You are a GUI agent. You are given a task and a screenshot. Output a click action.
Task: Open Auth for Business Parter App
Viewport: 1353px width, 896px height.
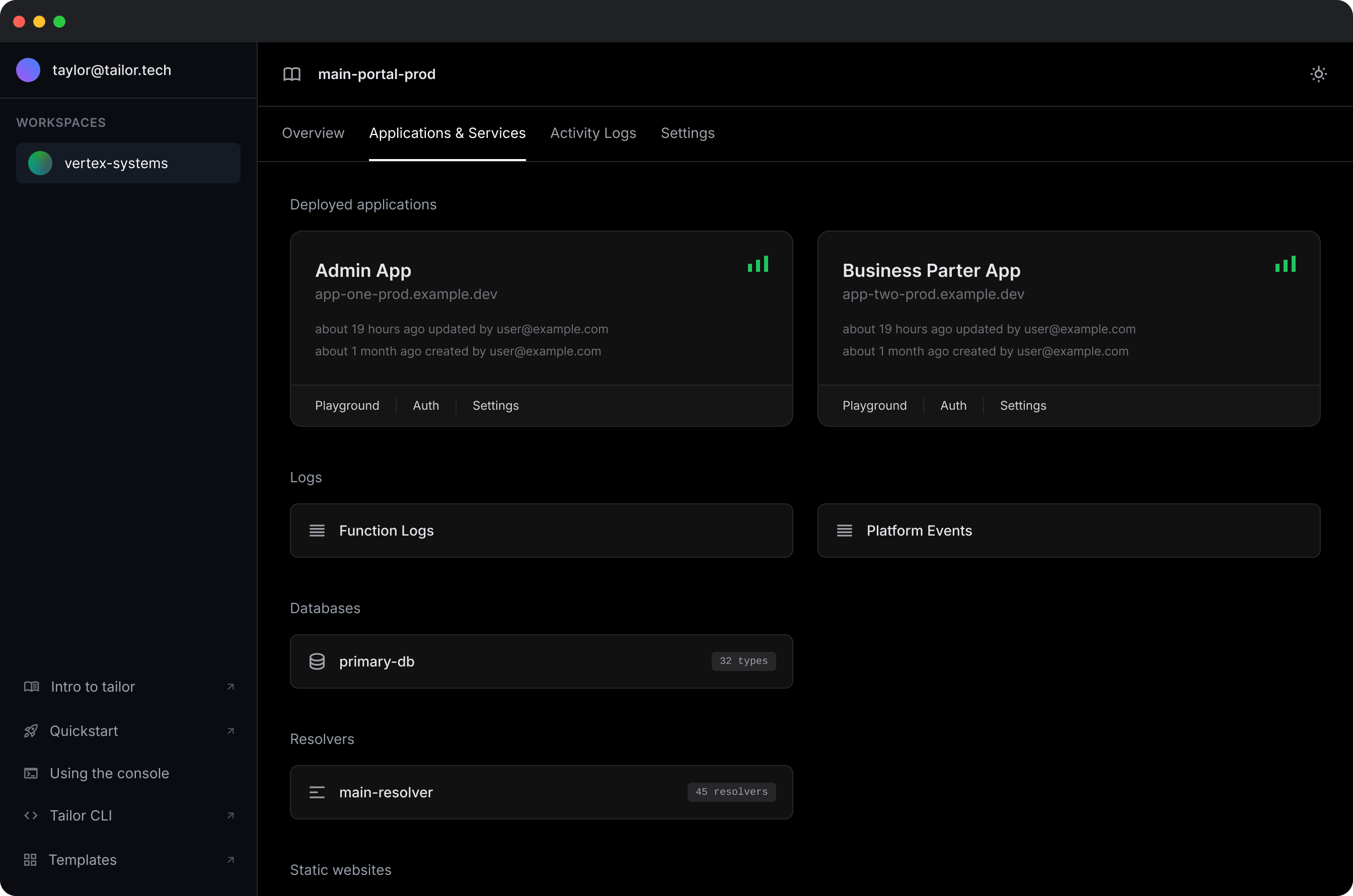(953, 405)
